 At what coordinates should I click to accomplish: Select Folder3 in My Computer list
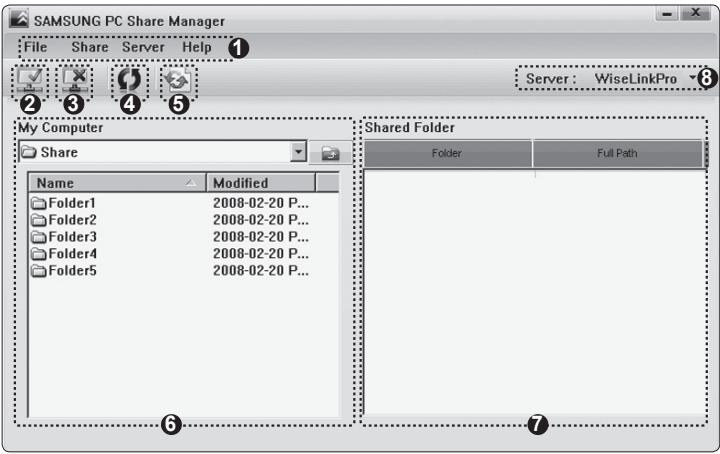(72, 237)
